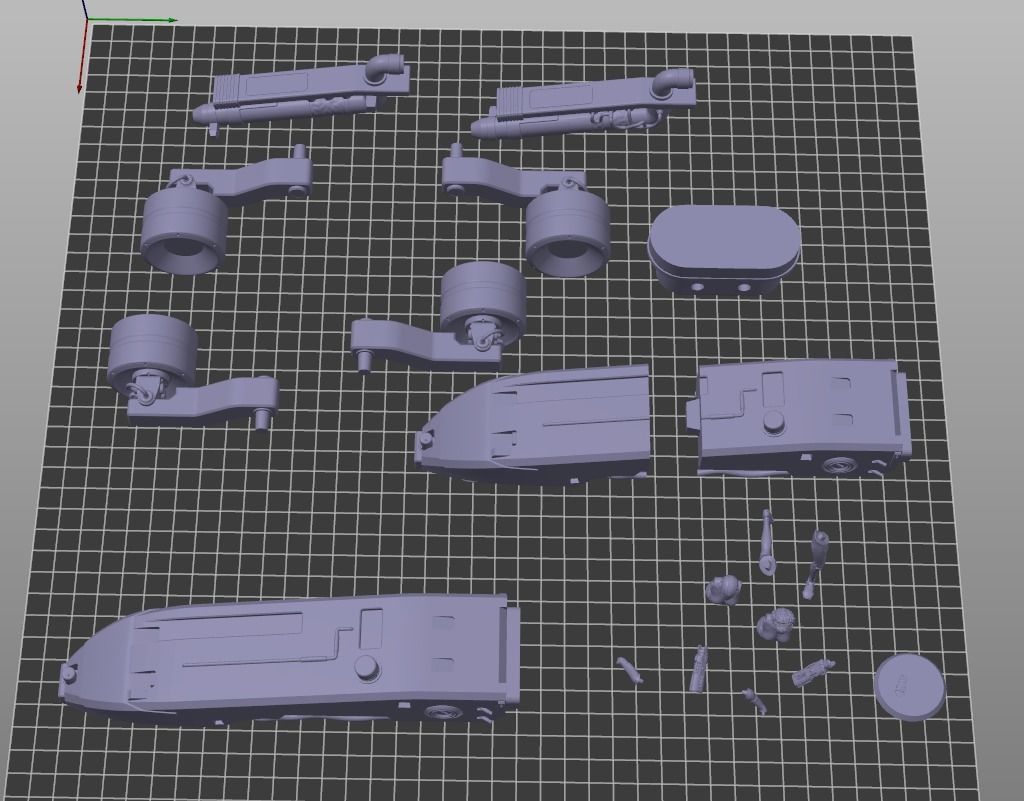This screenshot has width=1024, height=801.
Task: Select the short rear hull section model
Action: [798, 418]
